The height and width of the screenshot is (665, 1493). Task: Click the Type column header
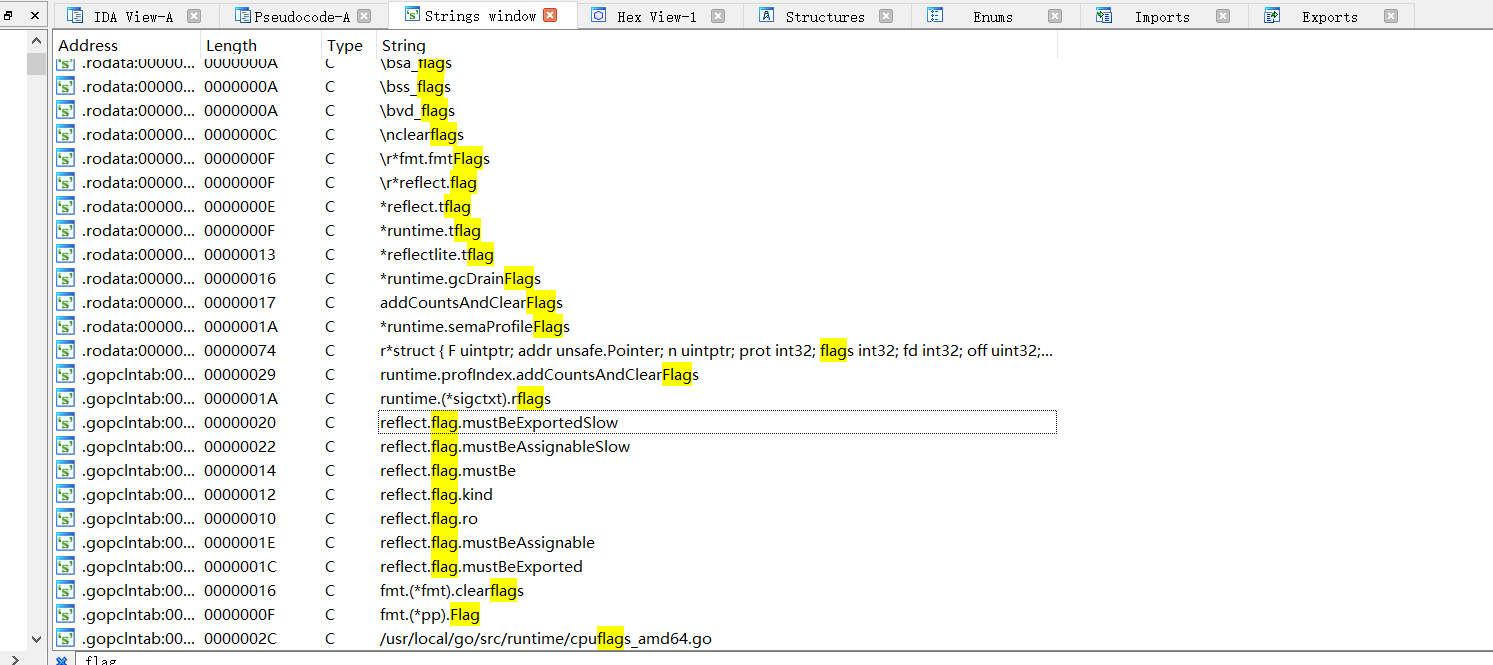pos(345,46)
